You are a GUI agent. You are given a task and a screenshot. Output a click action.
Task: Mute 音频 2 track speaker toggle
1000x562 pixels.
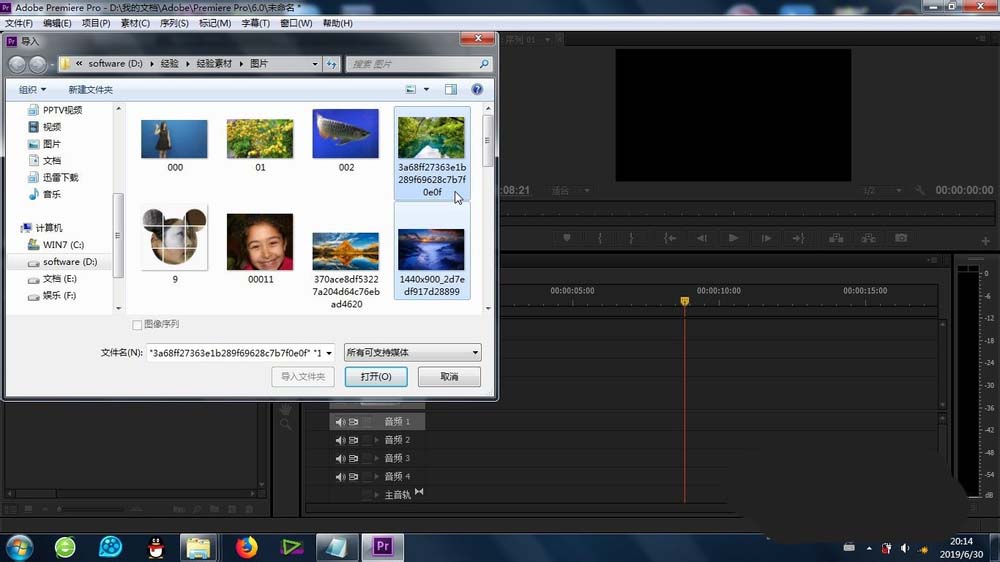pos(340,440)
